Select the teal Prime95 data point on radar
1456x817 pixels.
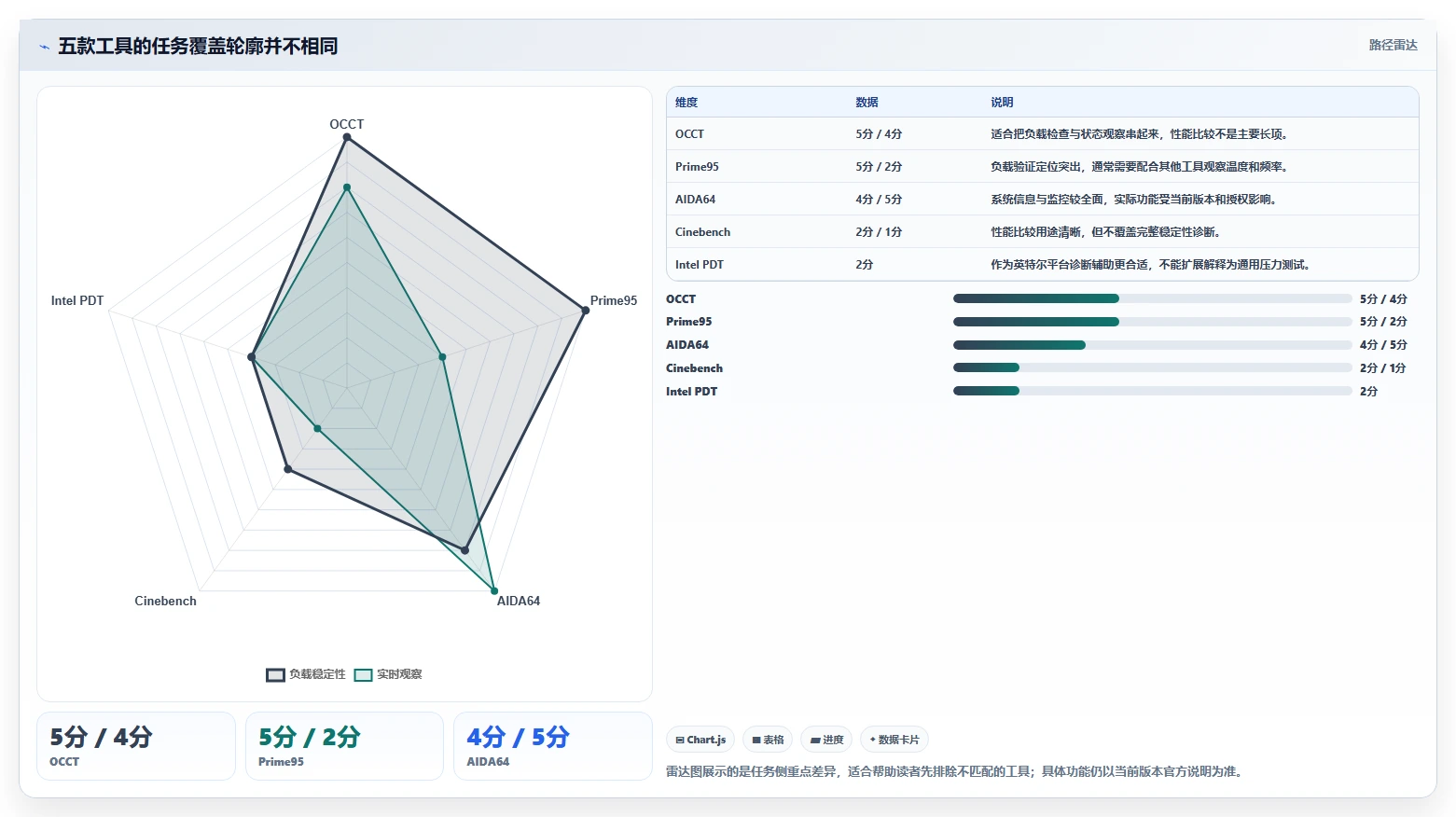(442, 357)
